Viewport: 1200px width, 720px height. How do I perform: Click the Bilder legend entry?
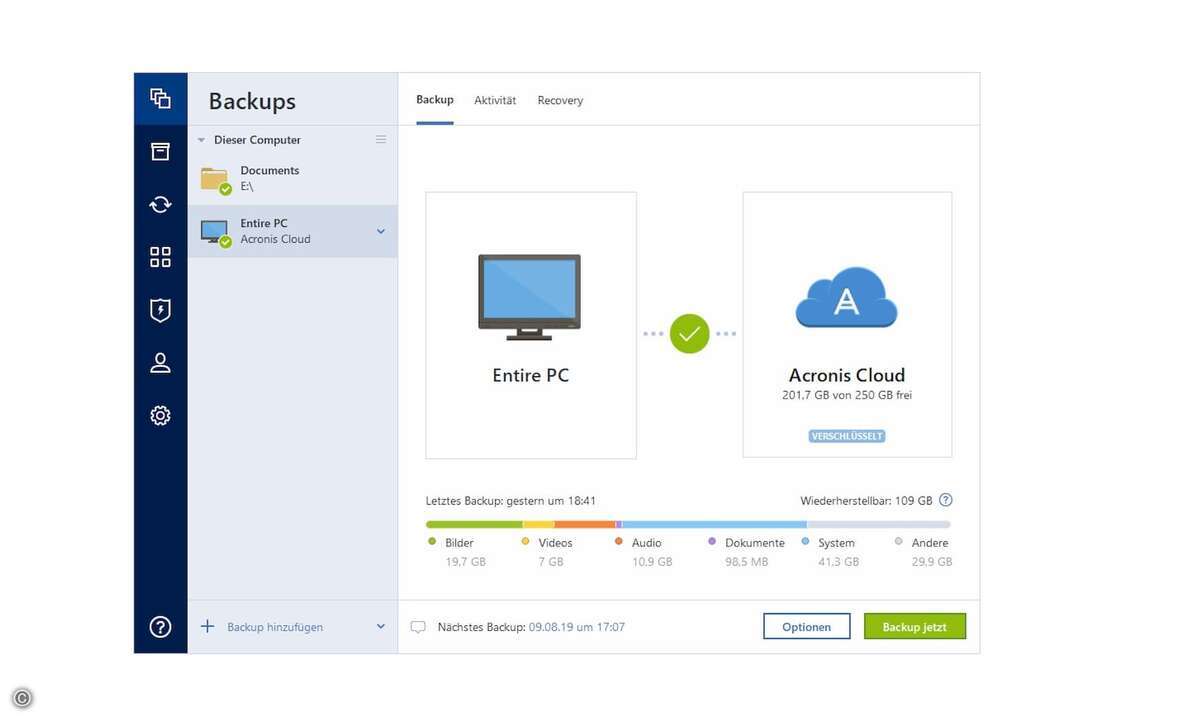tap(456, 552)
